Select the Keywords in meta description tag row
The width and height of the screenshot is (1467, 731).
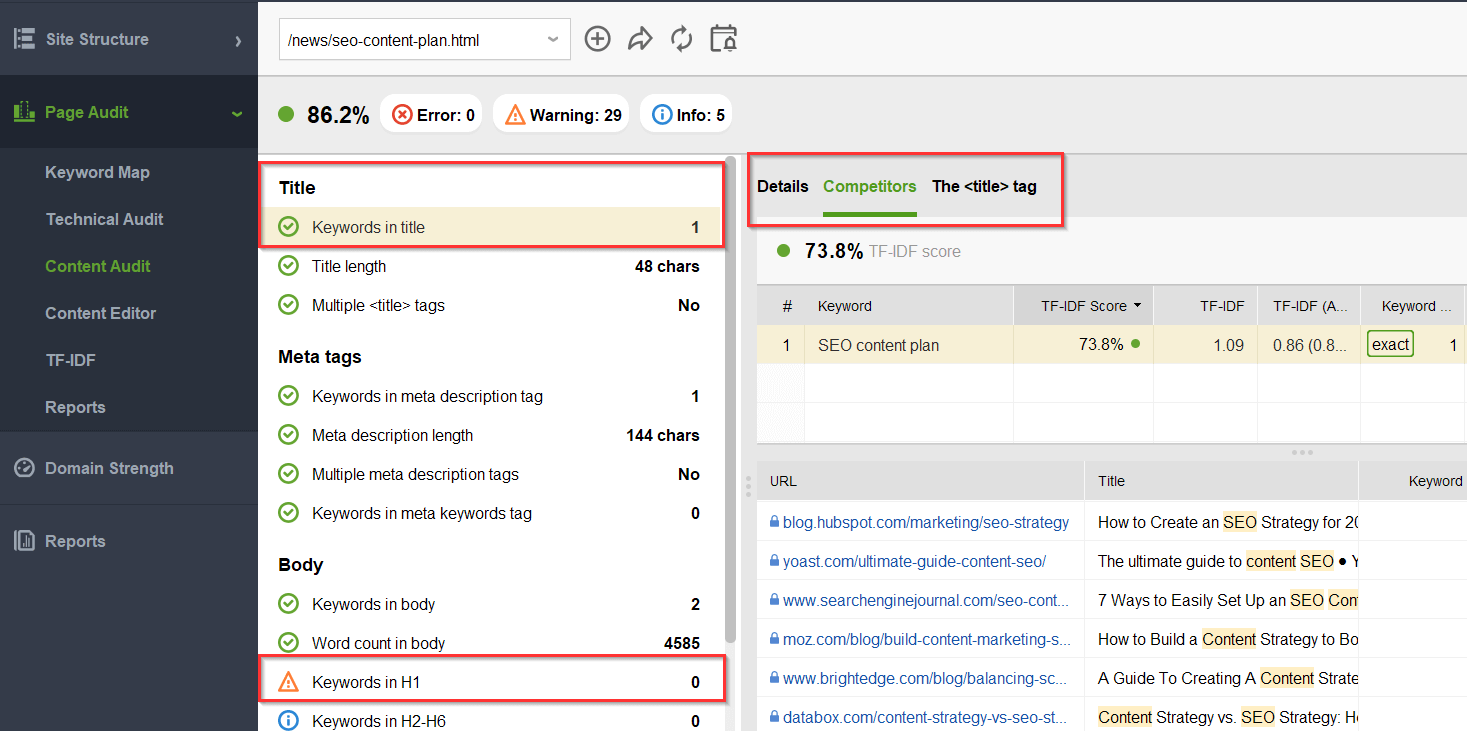(490, 396)
